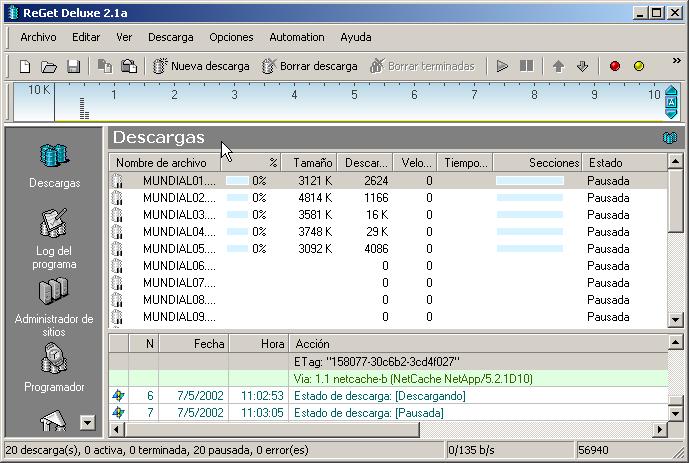
Task: Click the Paste clipboard toolbar icon
Action: pyautogui.click(x=129, y=67)
